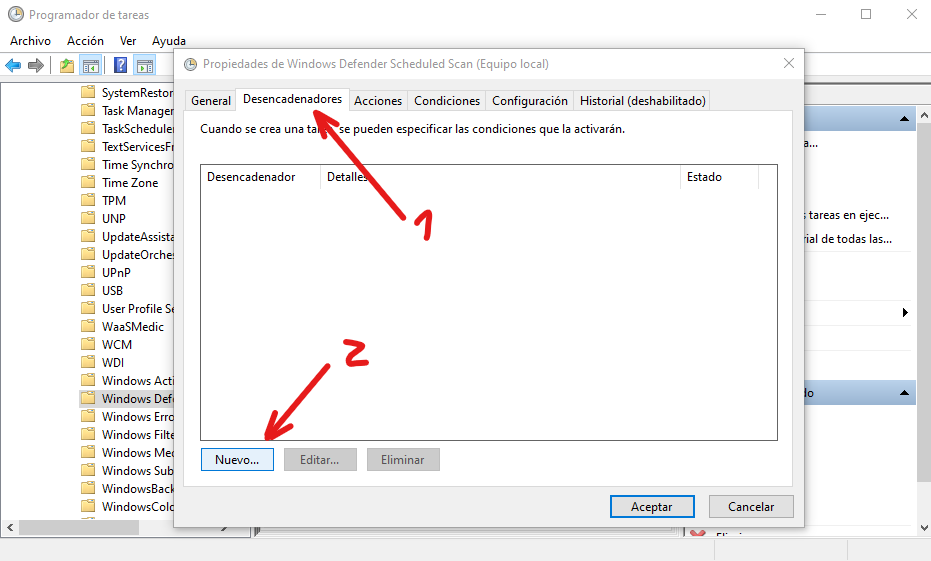Open the Ayuda menu
931x561 pixels.
[x=169, y=40]
